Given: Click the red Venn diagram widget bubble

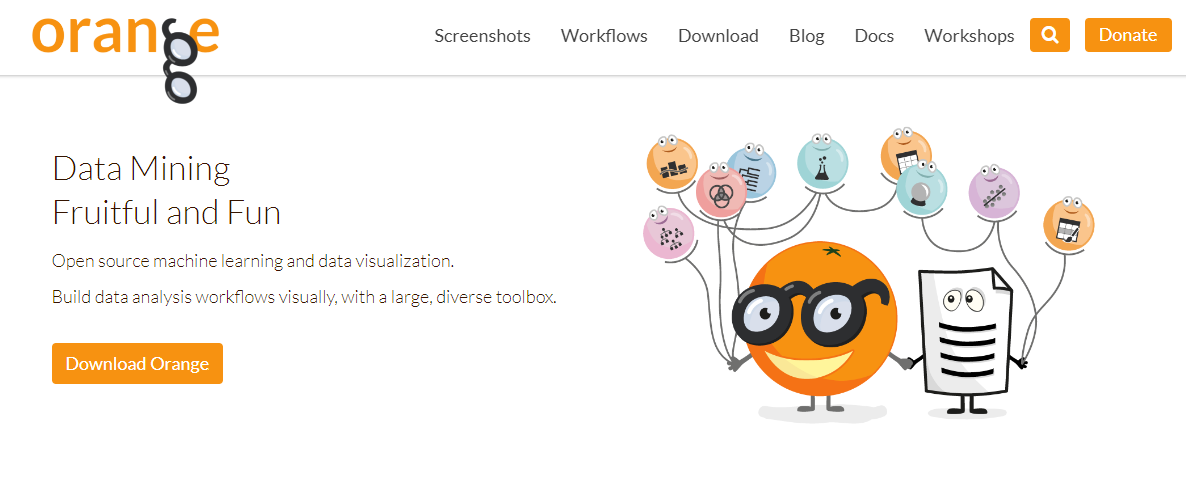Looking at the screenshot, I should (721, 192).
